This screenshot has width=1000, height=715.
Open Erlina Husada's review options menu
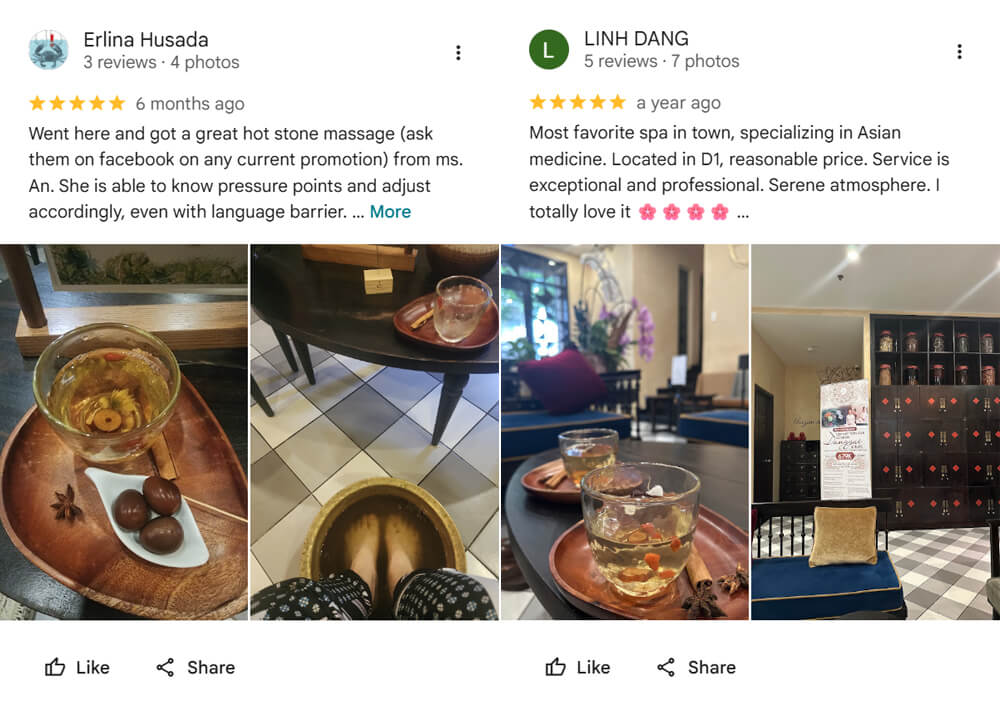(x=458, y=53)
